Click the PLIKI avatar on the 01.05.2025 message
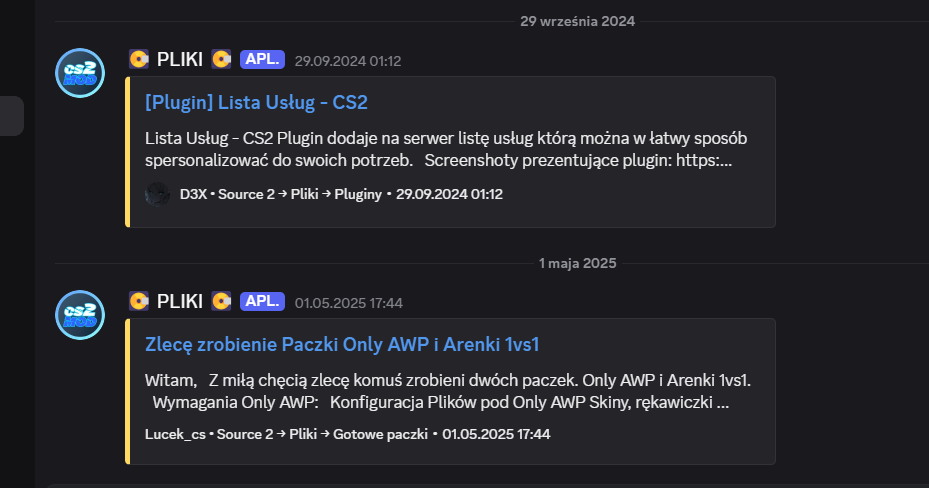Viewport: 929px width, 488px height. click(x=80, y=315)
